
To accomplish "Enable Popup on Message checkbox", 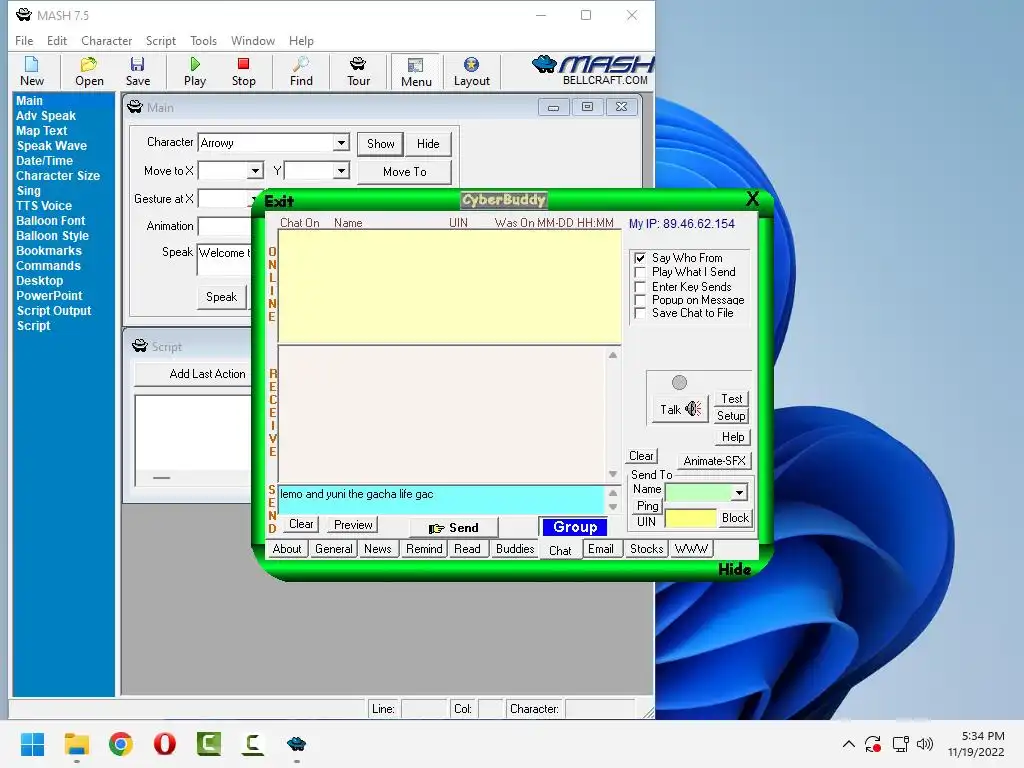I will pyautogui.click(x=640, y=300).
